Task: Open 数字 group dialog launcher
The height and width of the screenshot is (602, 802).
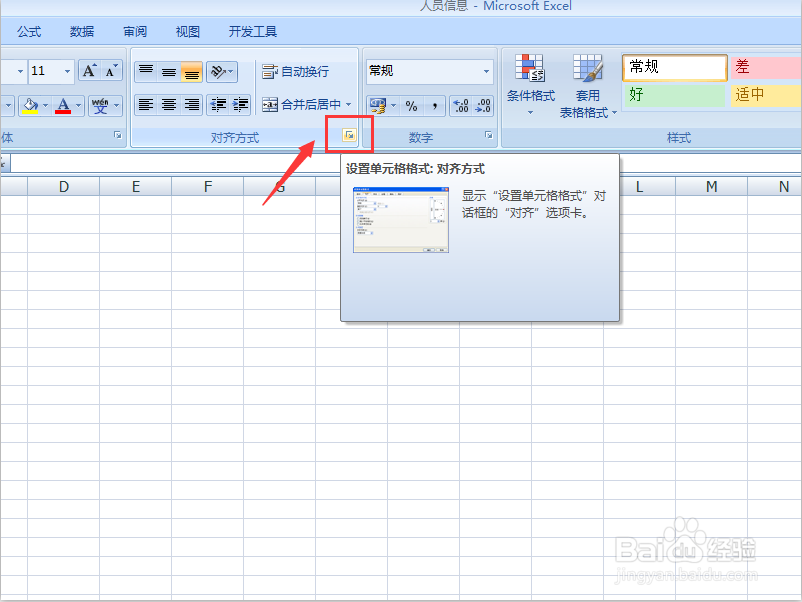Action: pos(488,135)
